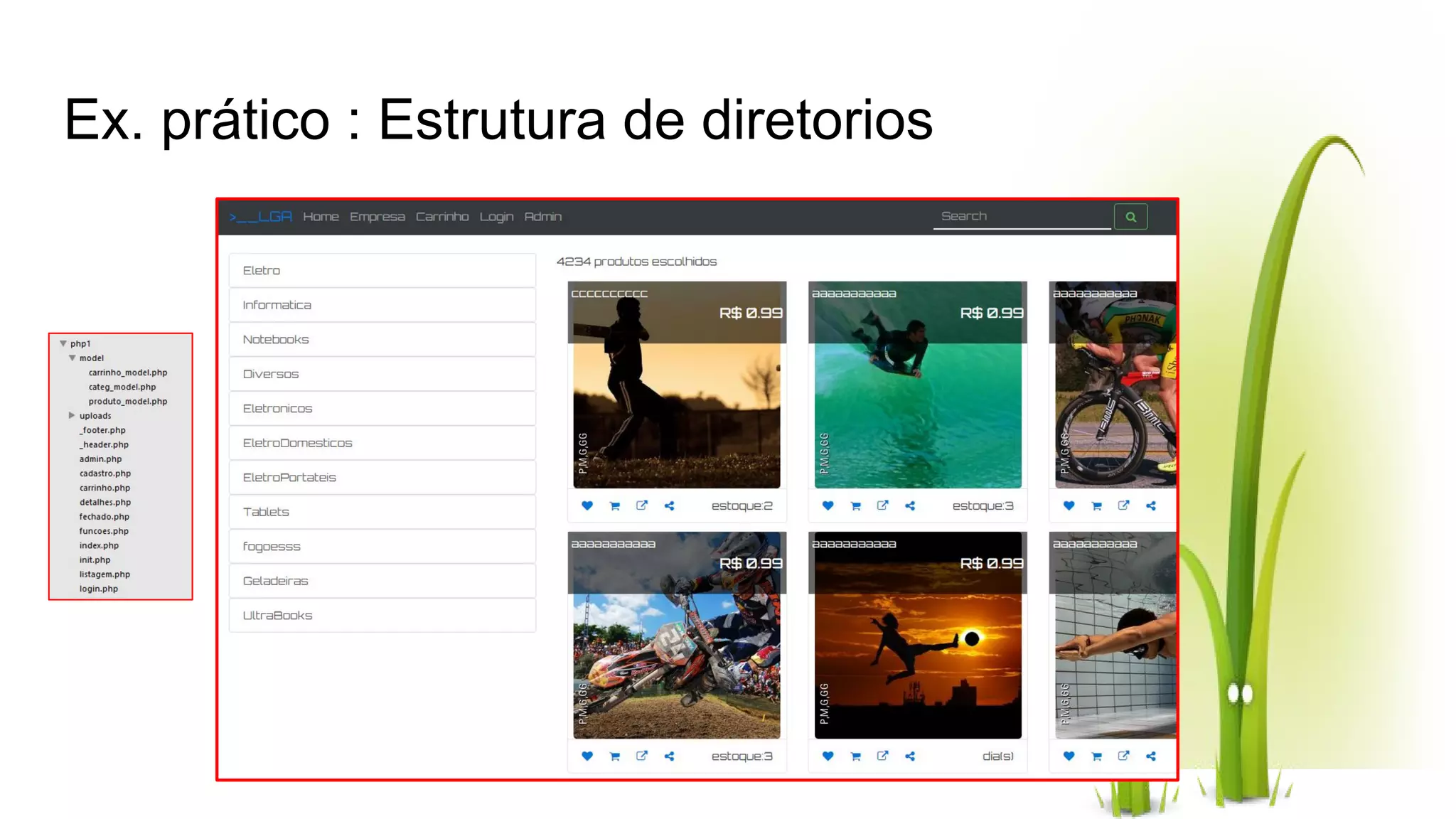Open swimmer product via external link icon
Image resolution: width=1456 pixels, height=819 pixels.
[1124, 756]
